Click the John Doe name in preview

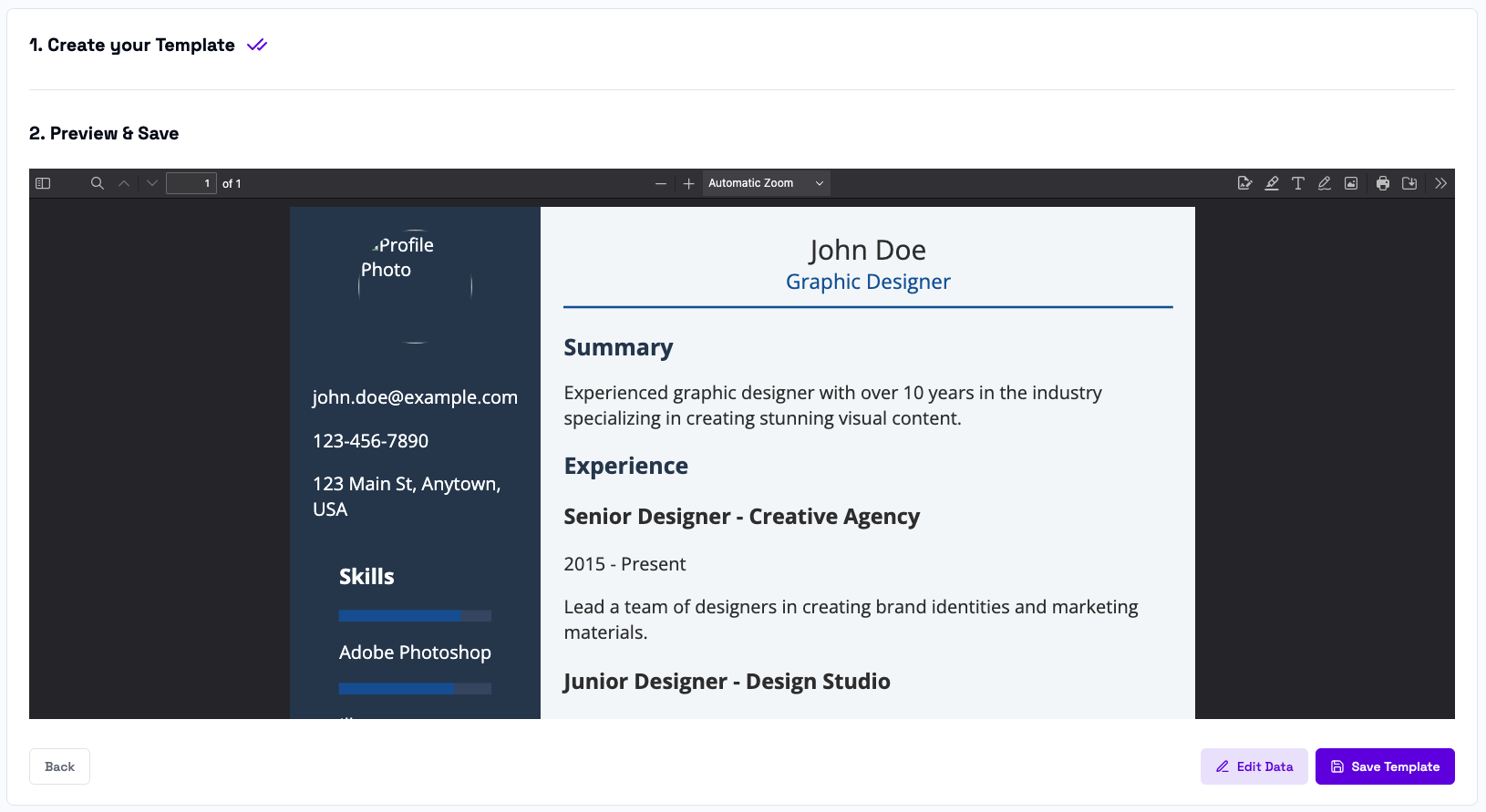pyautogui.click(x=868, y=250)
